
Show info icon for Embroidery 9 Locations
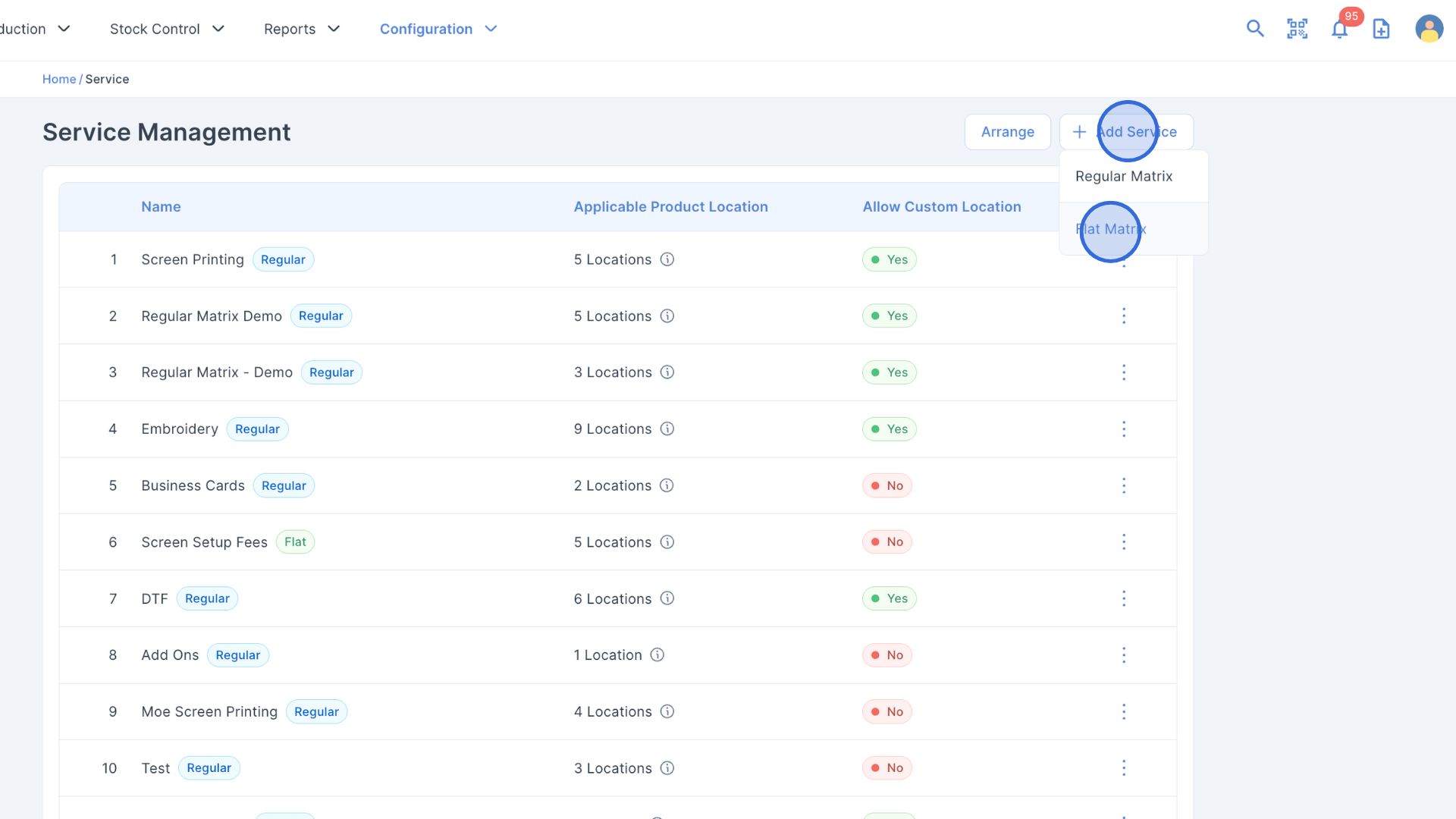pos(667,429)
